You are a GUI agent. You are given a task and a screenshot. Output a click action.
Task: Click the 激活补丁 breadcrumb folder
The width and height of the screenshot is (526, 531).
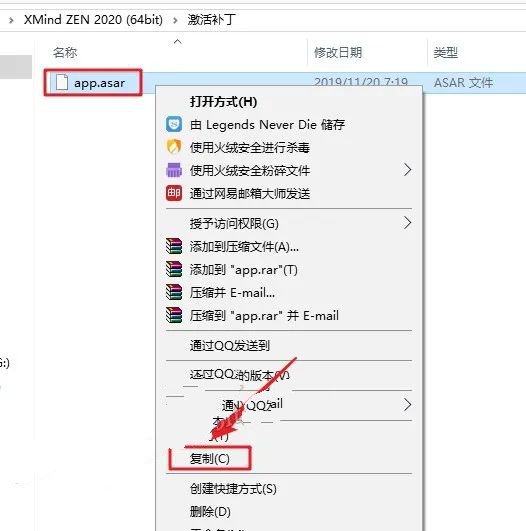(x=212, y=20)
